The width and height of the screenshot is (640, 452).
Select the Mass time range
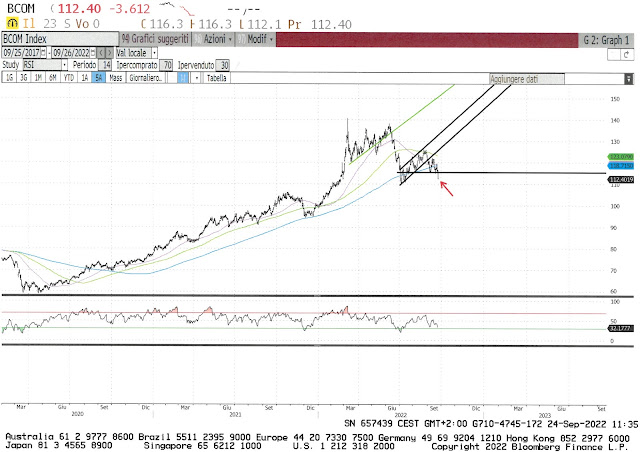[116, 78]
